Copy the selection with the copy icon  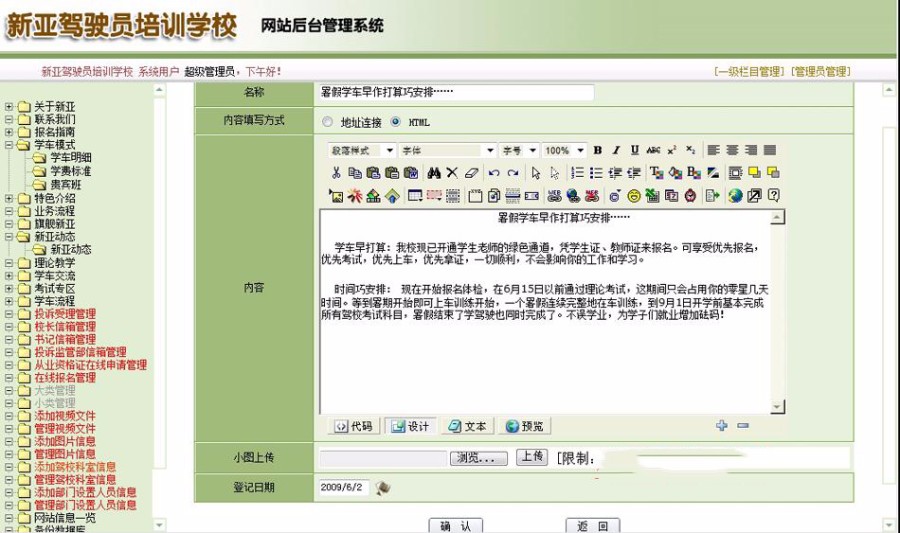(355, 173)
